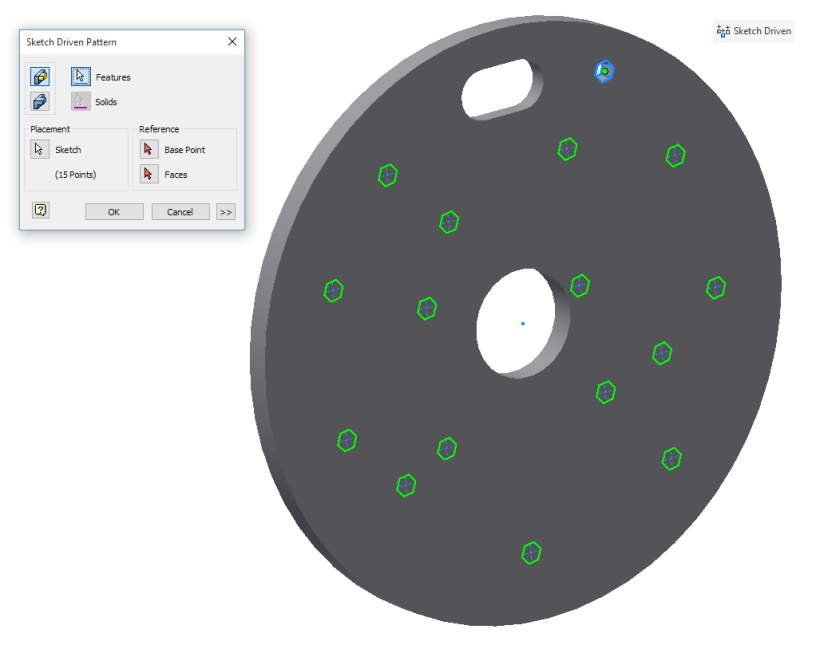Activate the Faces reference selector

click(149, 174)
